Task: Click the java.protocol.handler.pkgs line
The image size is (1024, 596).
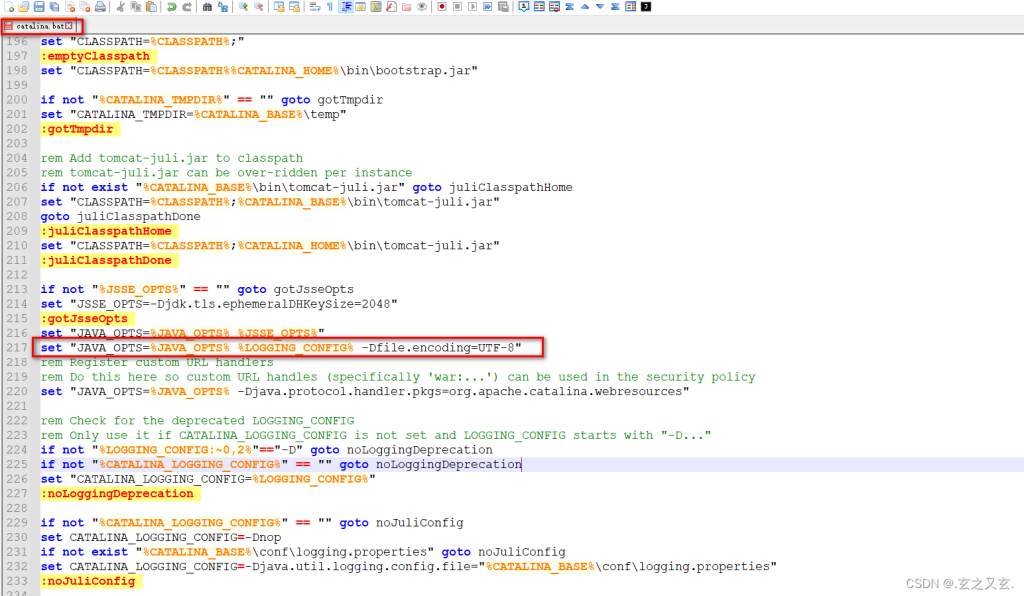Action: pyautogui.click(x=365, y=392)
